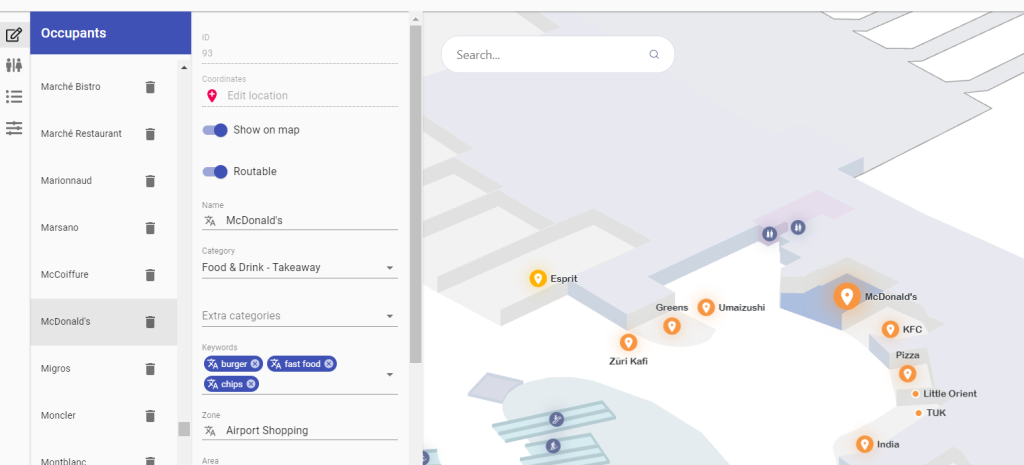Delete the McDonald's occupant

tap(150, 322)
